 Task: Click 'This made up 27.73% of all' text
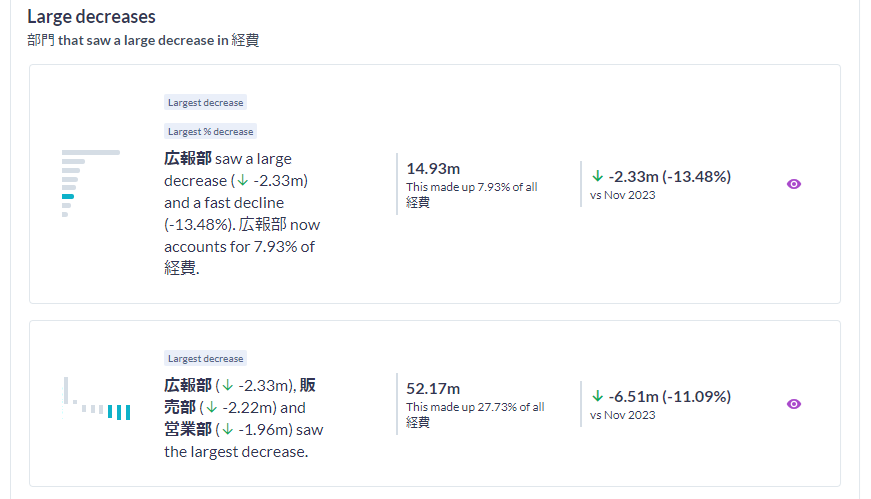pos(475,407)
